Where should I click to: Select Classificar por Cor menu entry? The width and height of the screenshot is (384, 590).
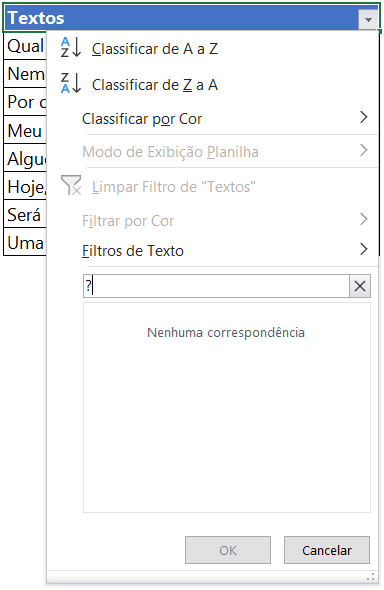point(142,119)
